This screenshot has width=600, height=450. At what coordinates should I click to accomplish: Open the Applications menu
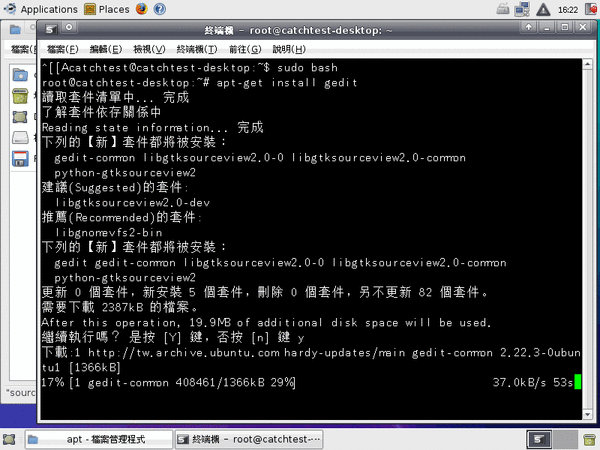click(x=41, y=9)
